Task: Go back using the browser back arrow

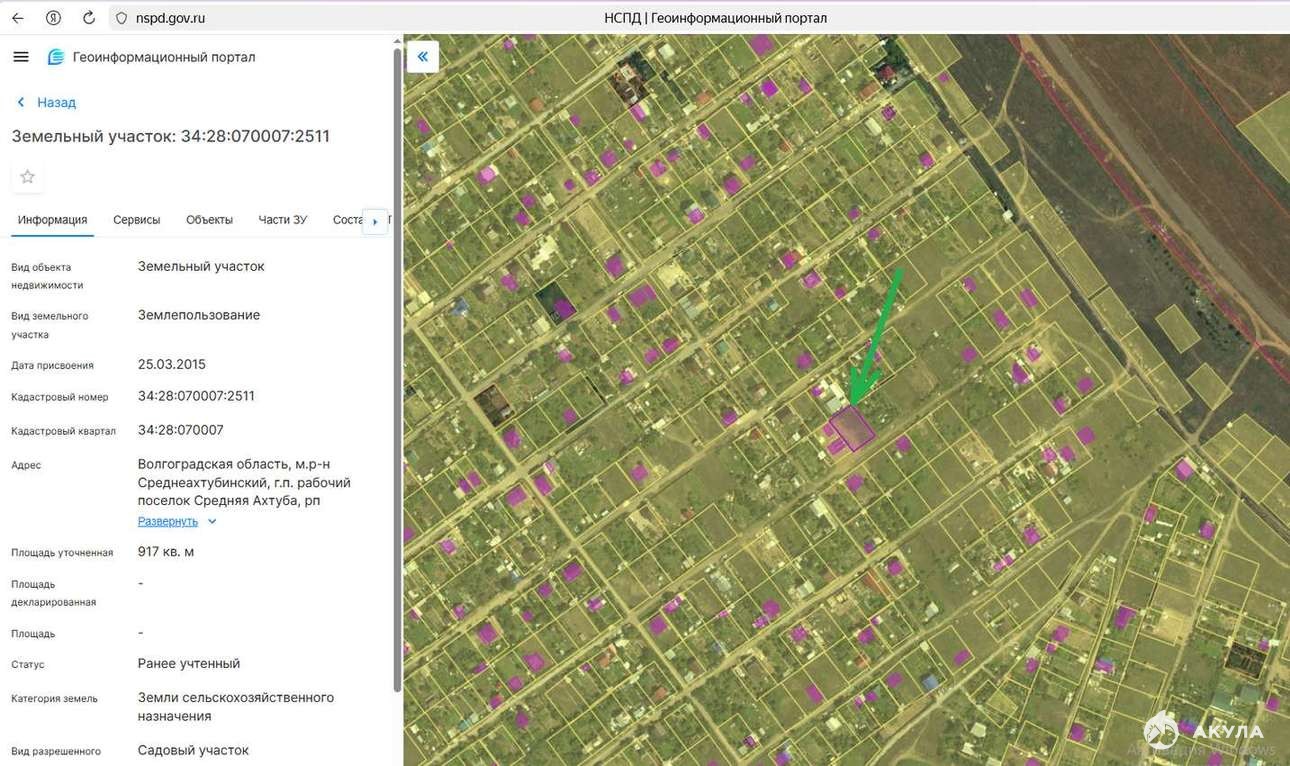Action: coord(18,18)
